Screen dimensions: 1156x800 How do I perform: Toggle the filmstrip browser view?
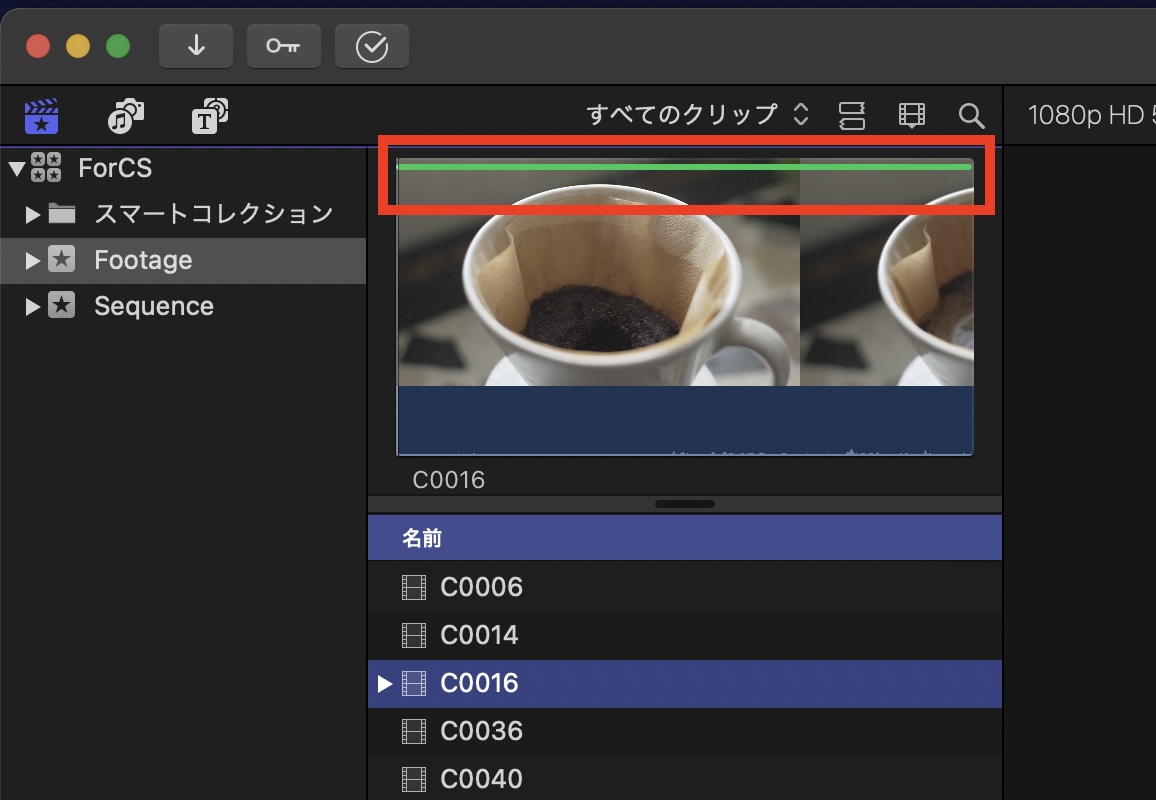point(911,115)
